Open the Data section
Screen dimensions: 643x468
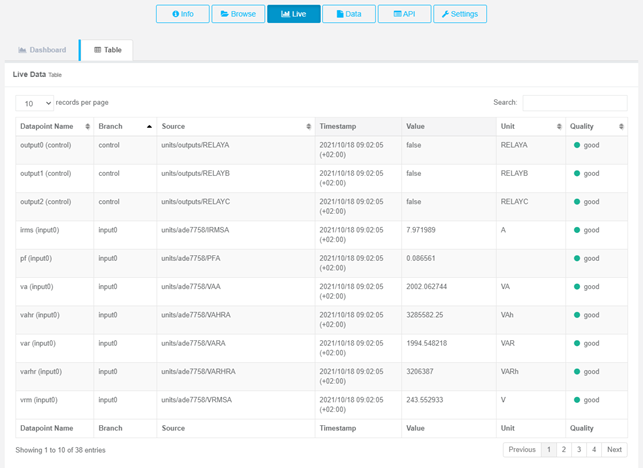click(348, 14)
